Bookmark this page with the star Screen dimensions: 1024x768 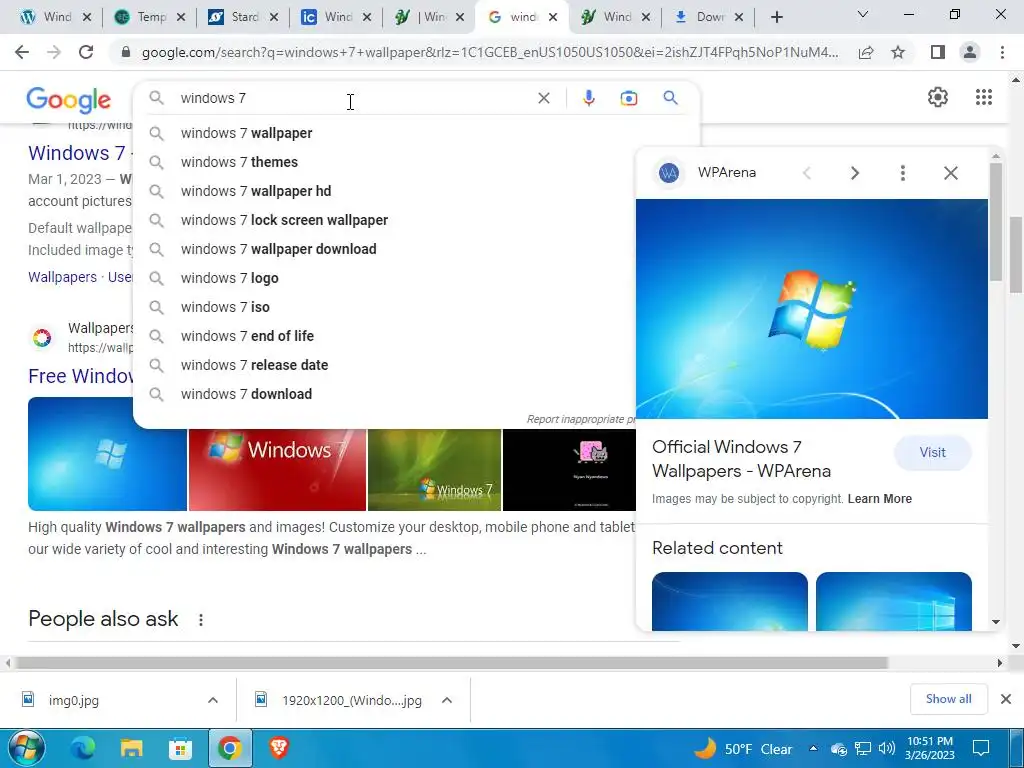tap(898, 52)
